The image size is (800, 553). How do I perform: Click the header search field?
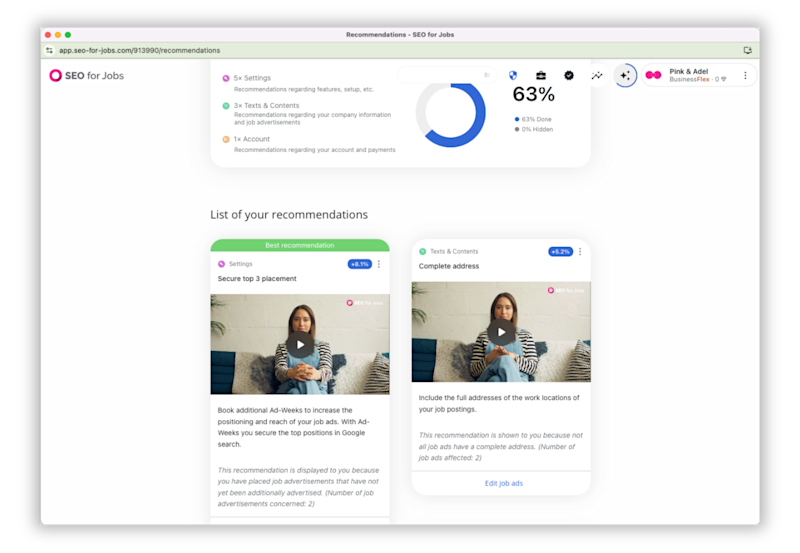pos(446,75)
